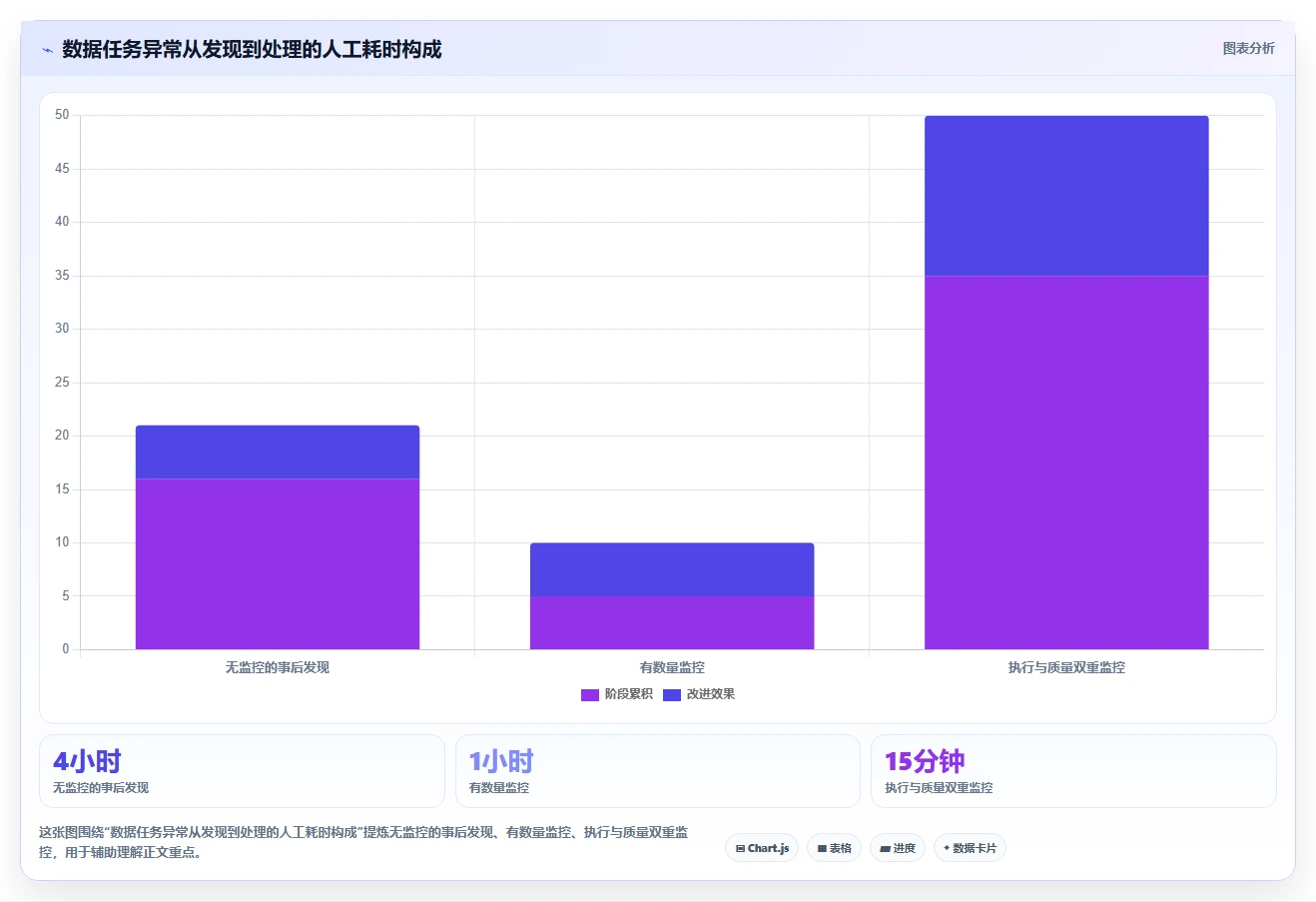Viewport: 1316px width, 902px height.
Task: Click the purple 阶段累积 legend swatch
Action: [590, 695]
